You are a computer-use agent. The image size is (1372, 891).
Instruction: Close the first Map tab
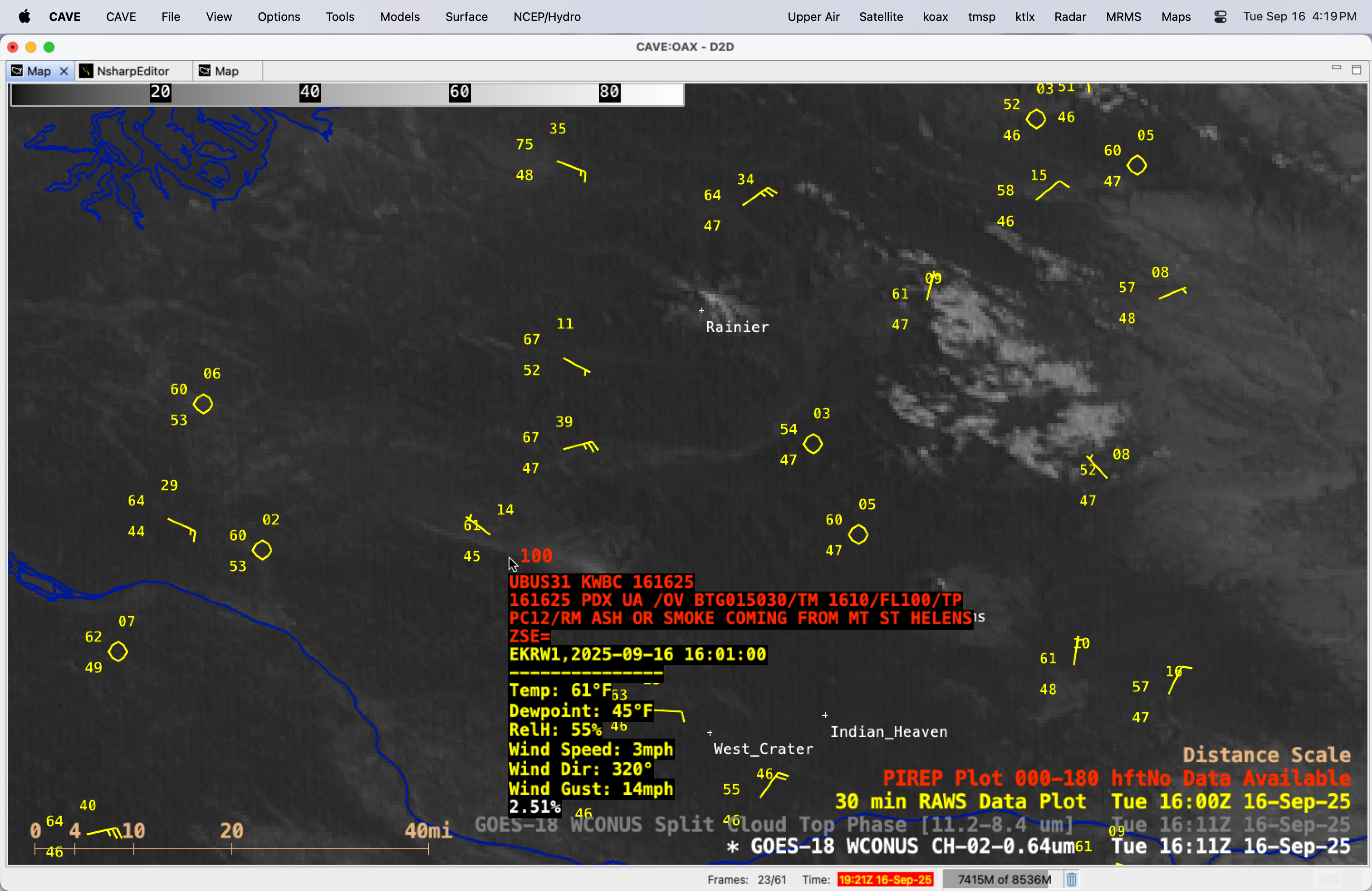point(64,71)
